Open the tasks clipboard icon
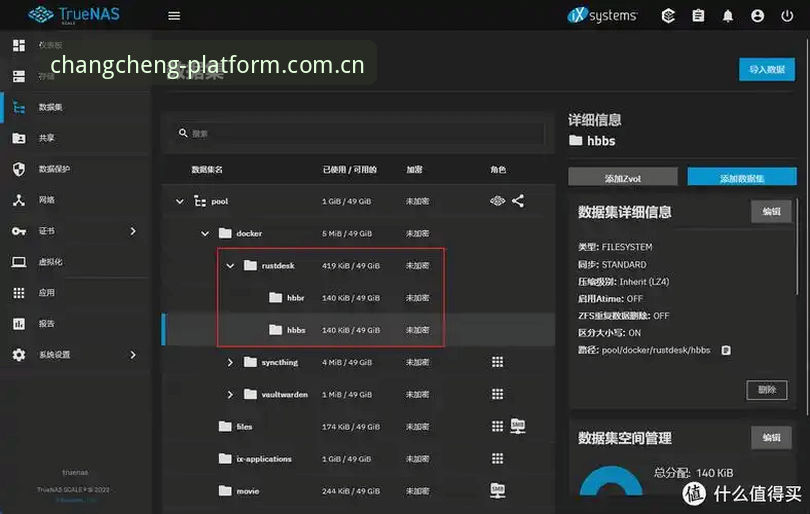Screen dimensions: 810x514 [698, 15]
